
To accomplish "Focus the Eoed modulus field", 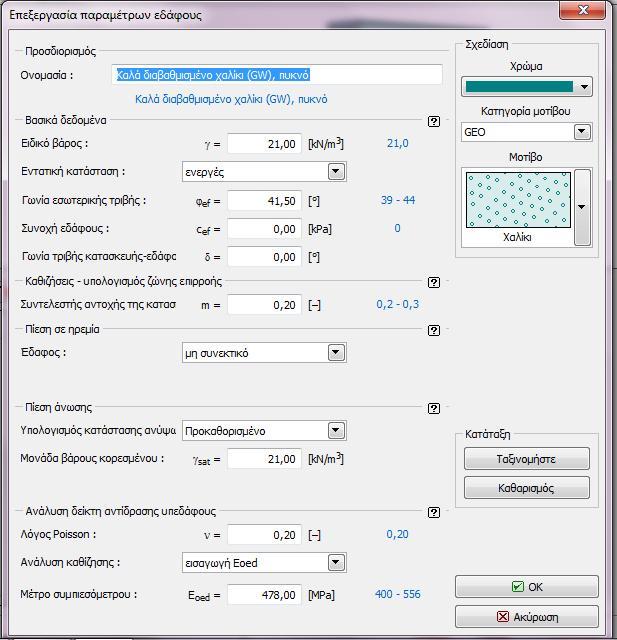I will [x=264, y=594].
